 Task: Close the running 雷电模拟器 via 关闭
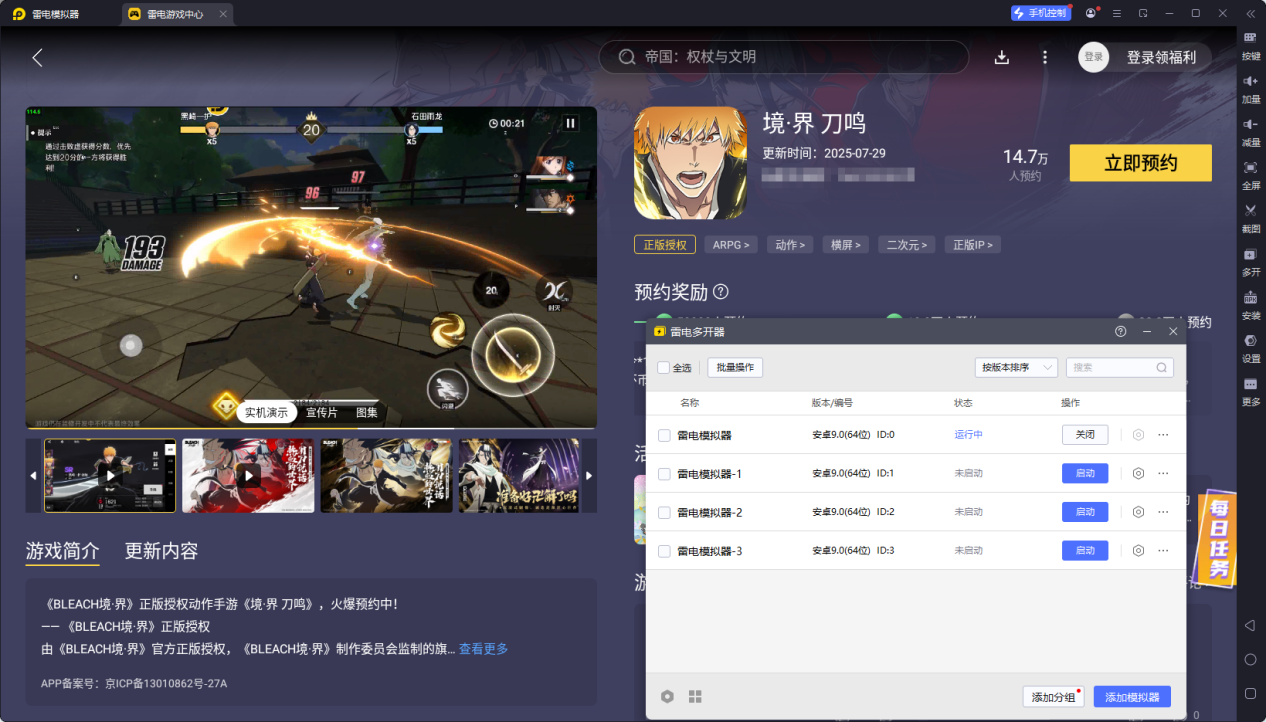click(x=1085, y=435)
